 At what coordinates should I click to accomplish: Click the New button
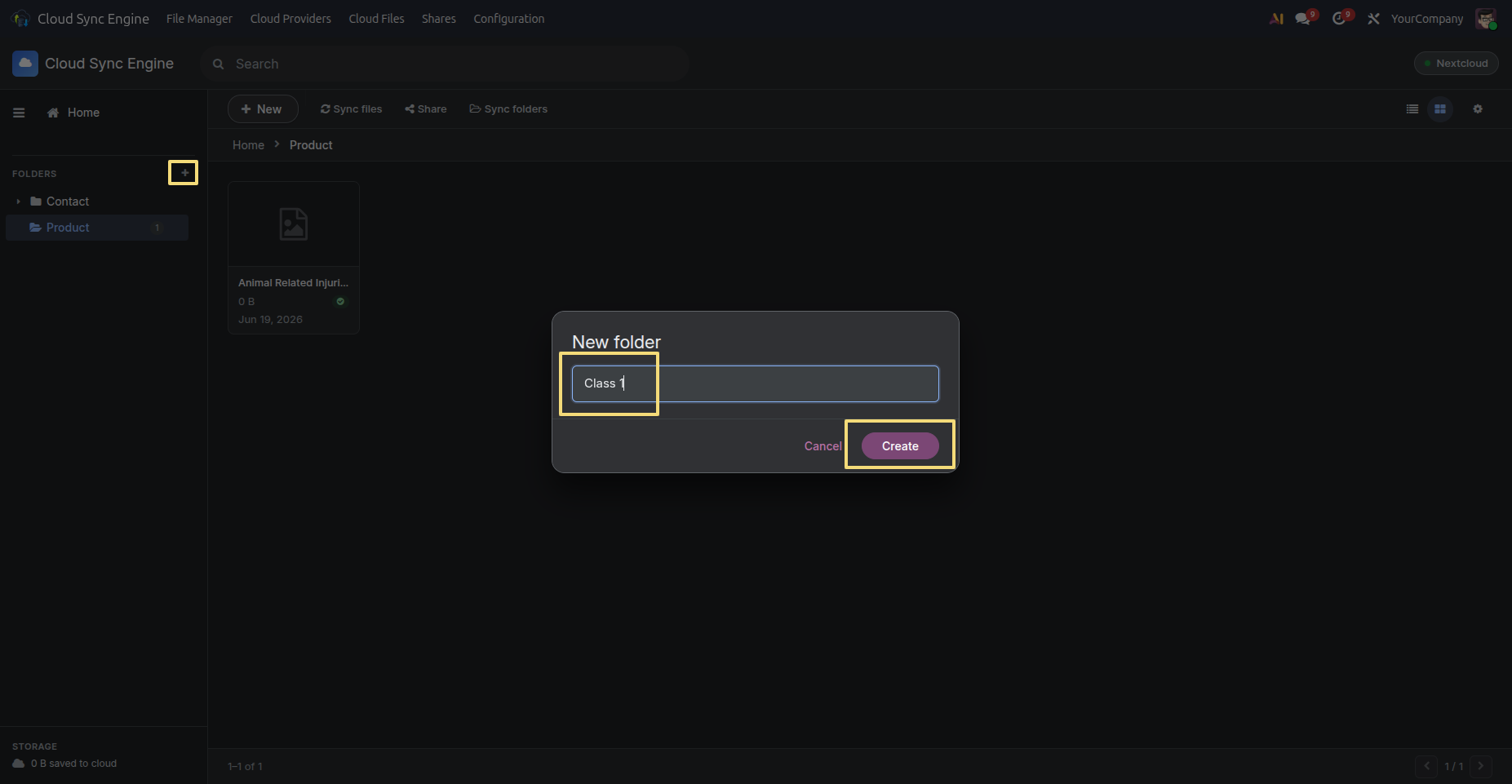(x=262, y=109)
